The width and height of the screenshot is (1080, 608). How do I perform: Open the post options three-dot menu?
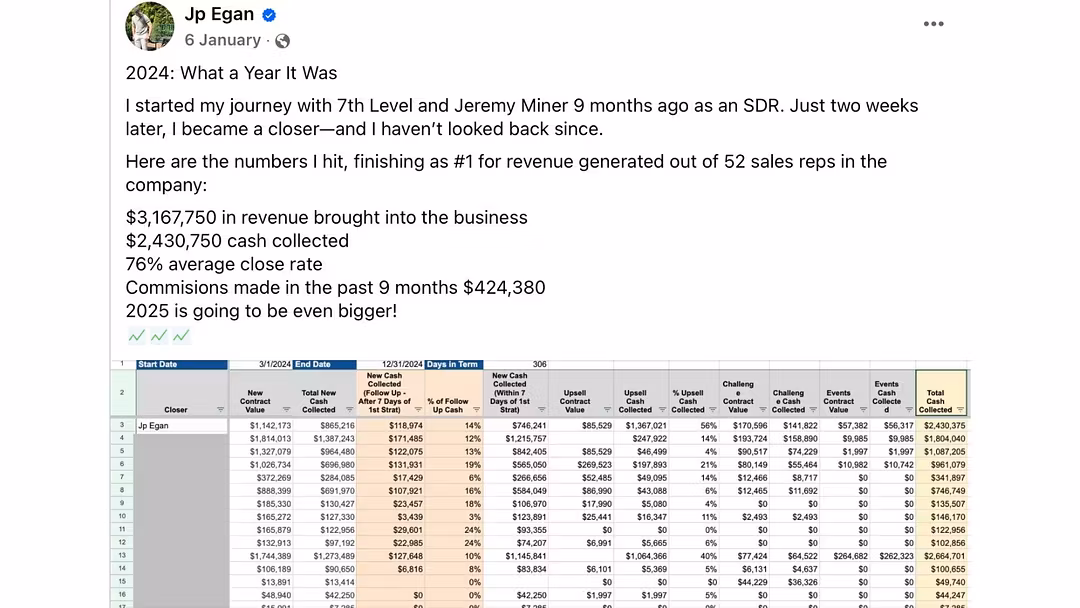pos(933,24)
